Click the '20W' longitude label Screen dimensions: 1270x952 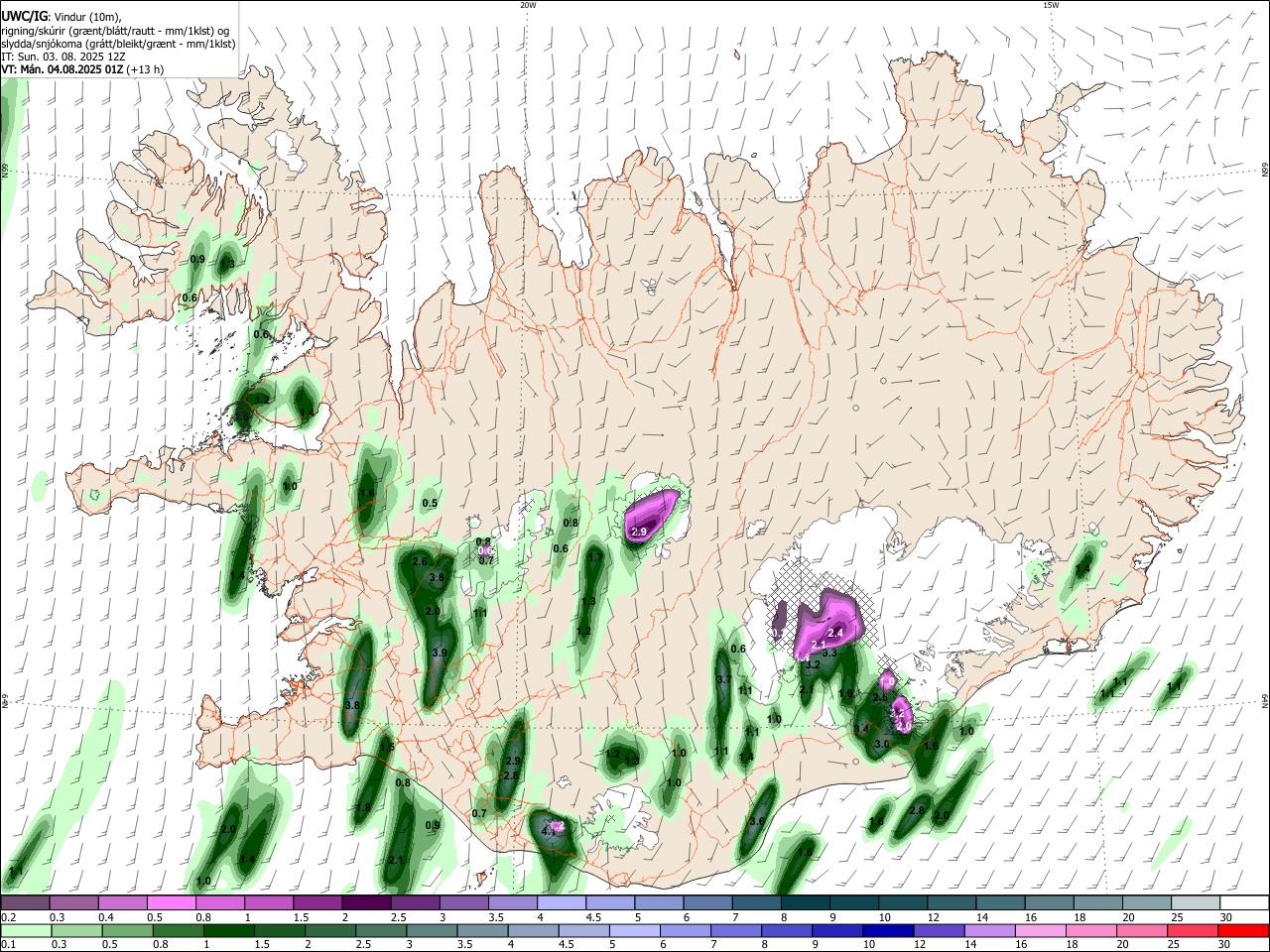coord(528,5)
